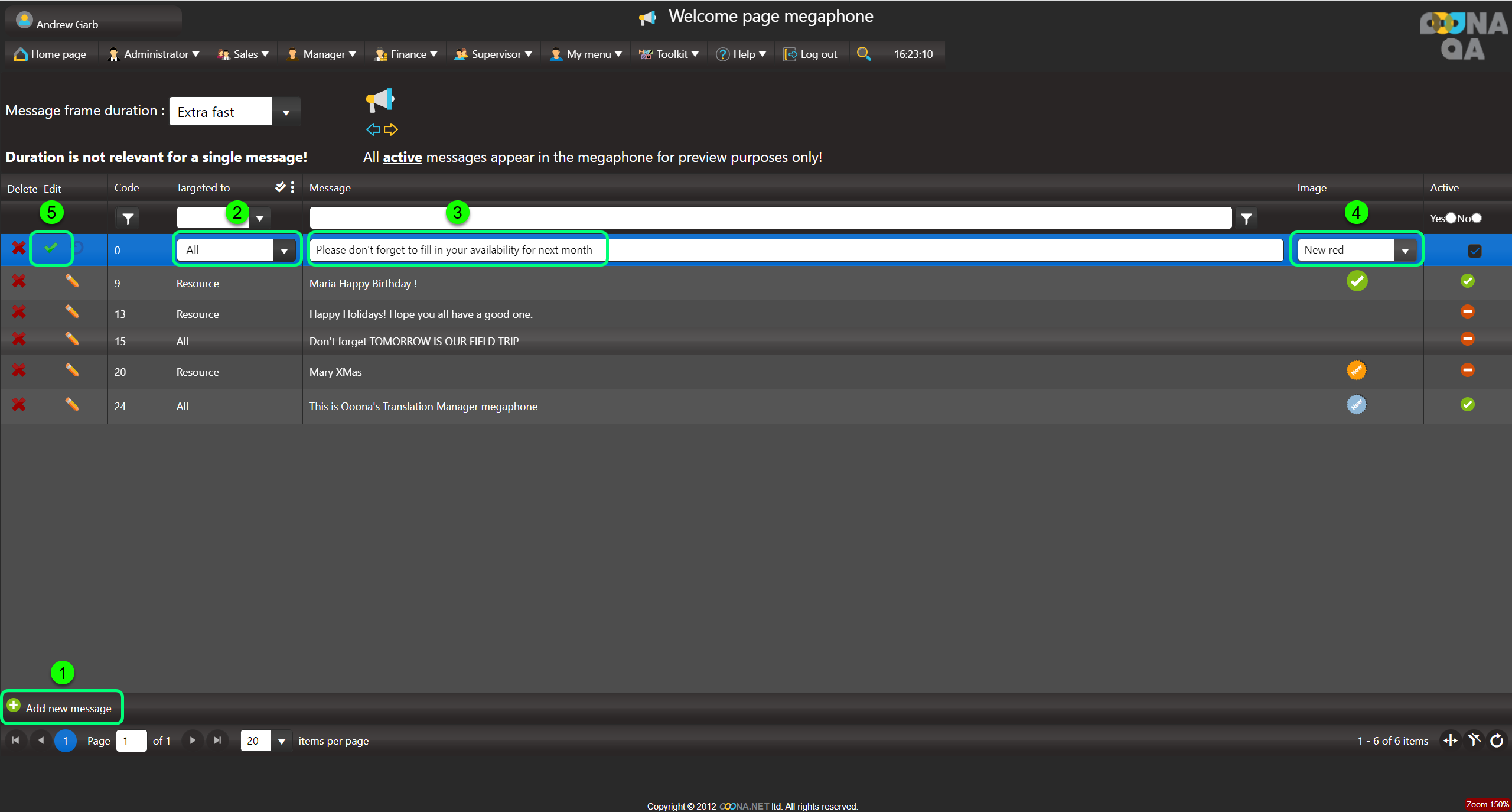Viewport: 1512px width, 812px height.
Task: Click the Message column filter funnel icon
Action: tap(1246, 219)
